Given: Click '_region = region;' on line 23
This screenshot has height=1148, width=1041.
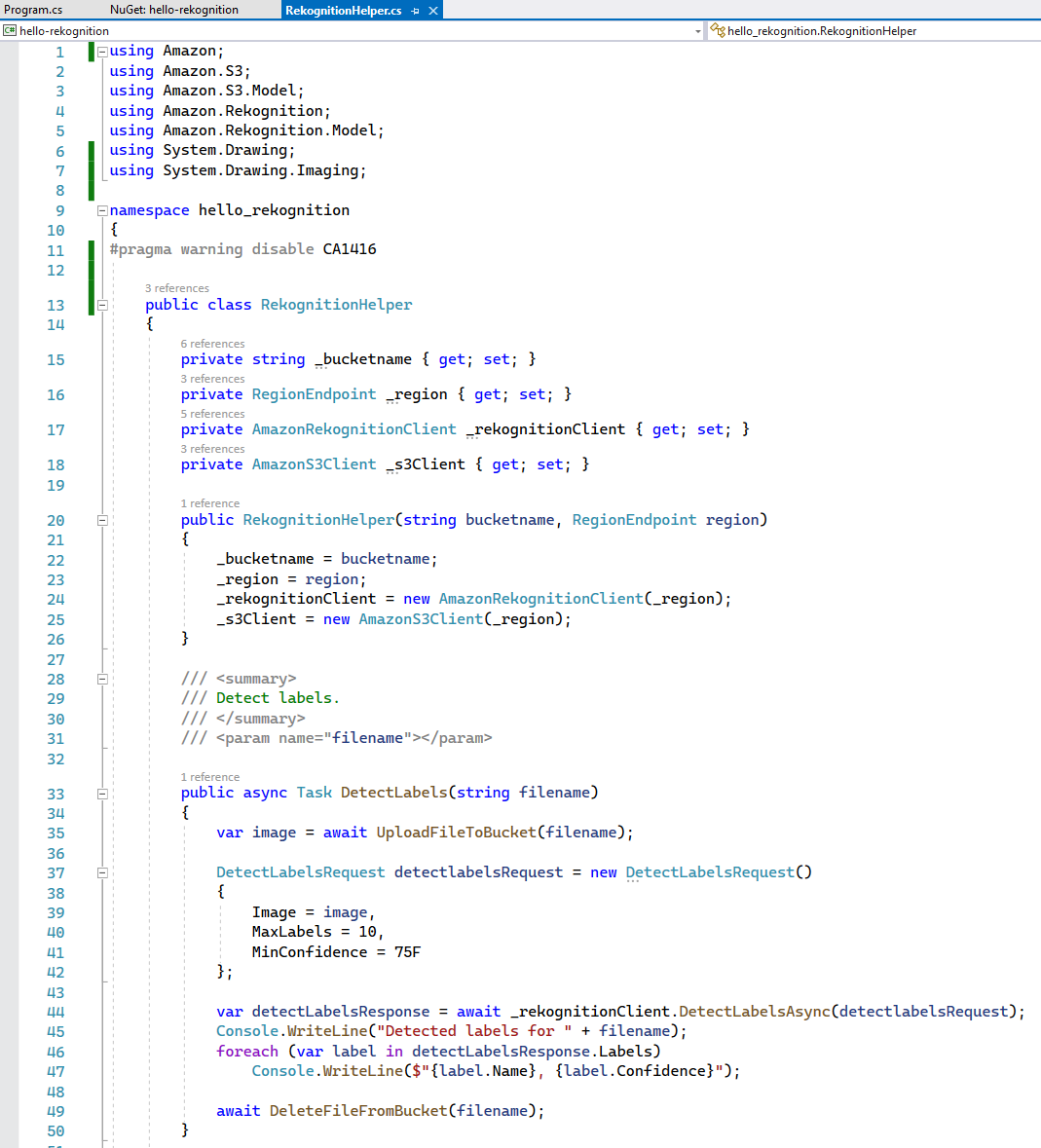Looking at the screenshot, I should point(291,580).
